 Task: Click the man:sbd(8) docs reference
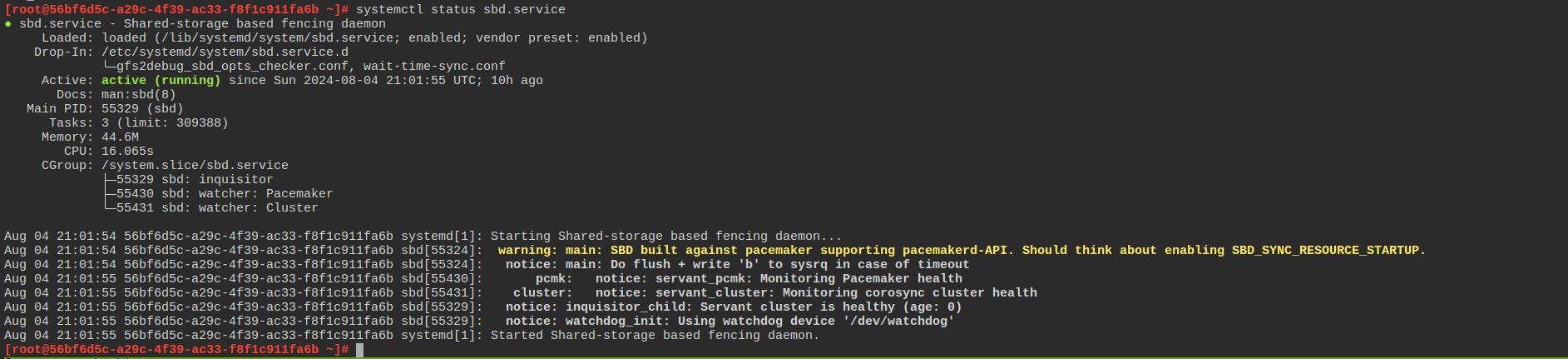pyautogui.click(x=139, y=94)
